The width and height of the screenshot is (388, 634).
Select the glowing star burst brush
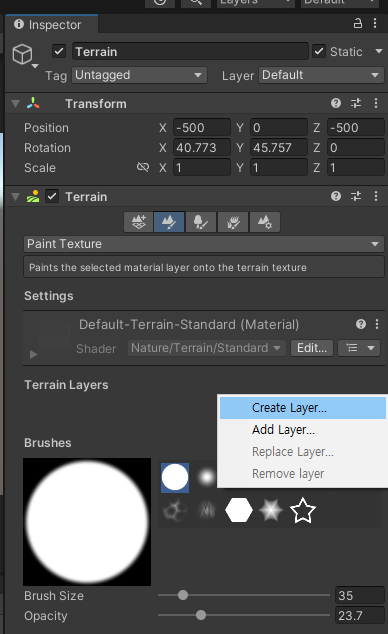[271, 510]
